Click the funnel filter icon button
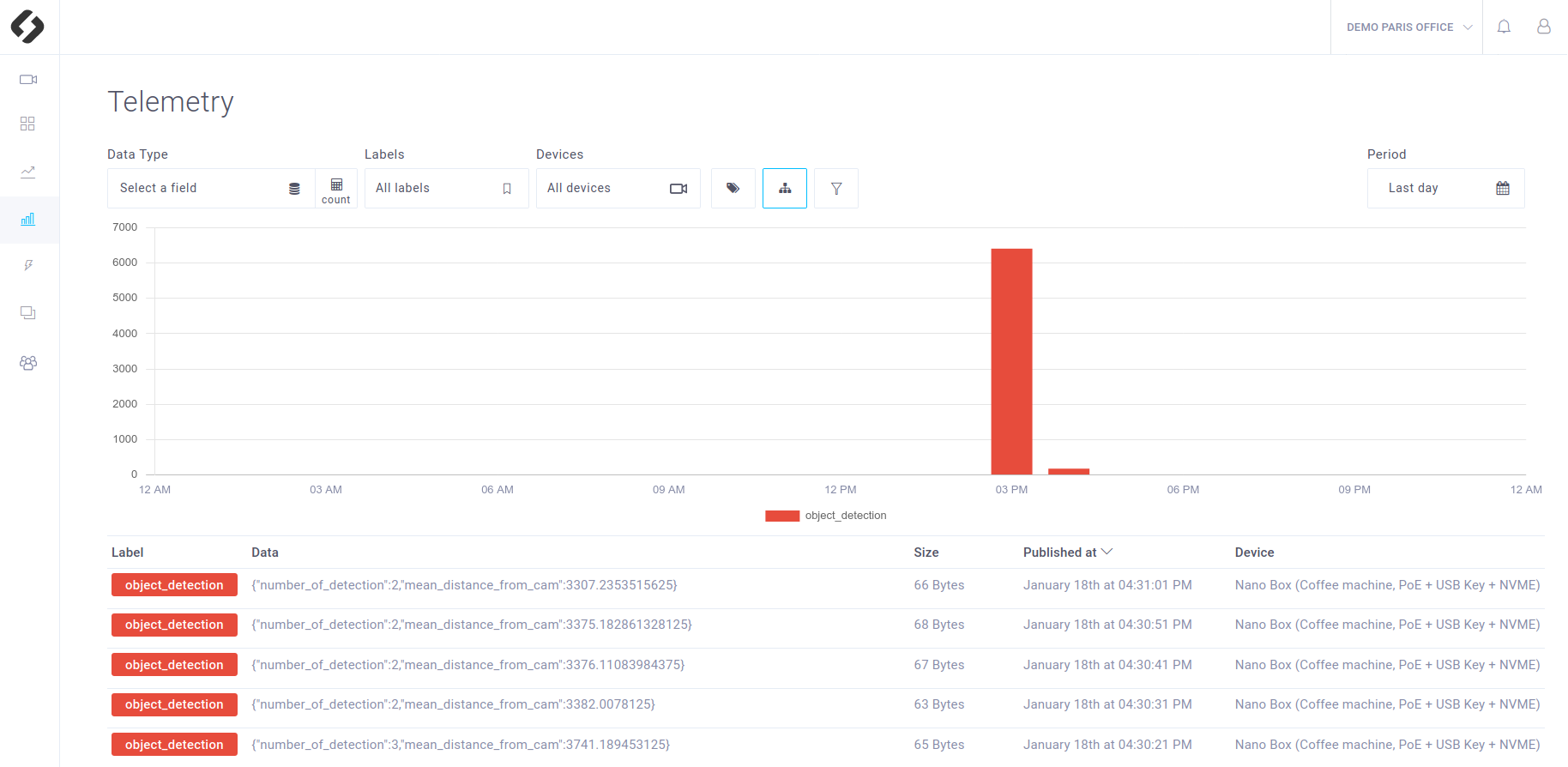 (x=836, y=188)
